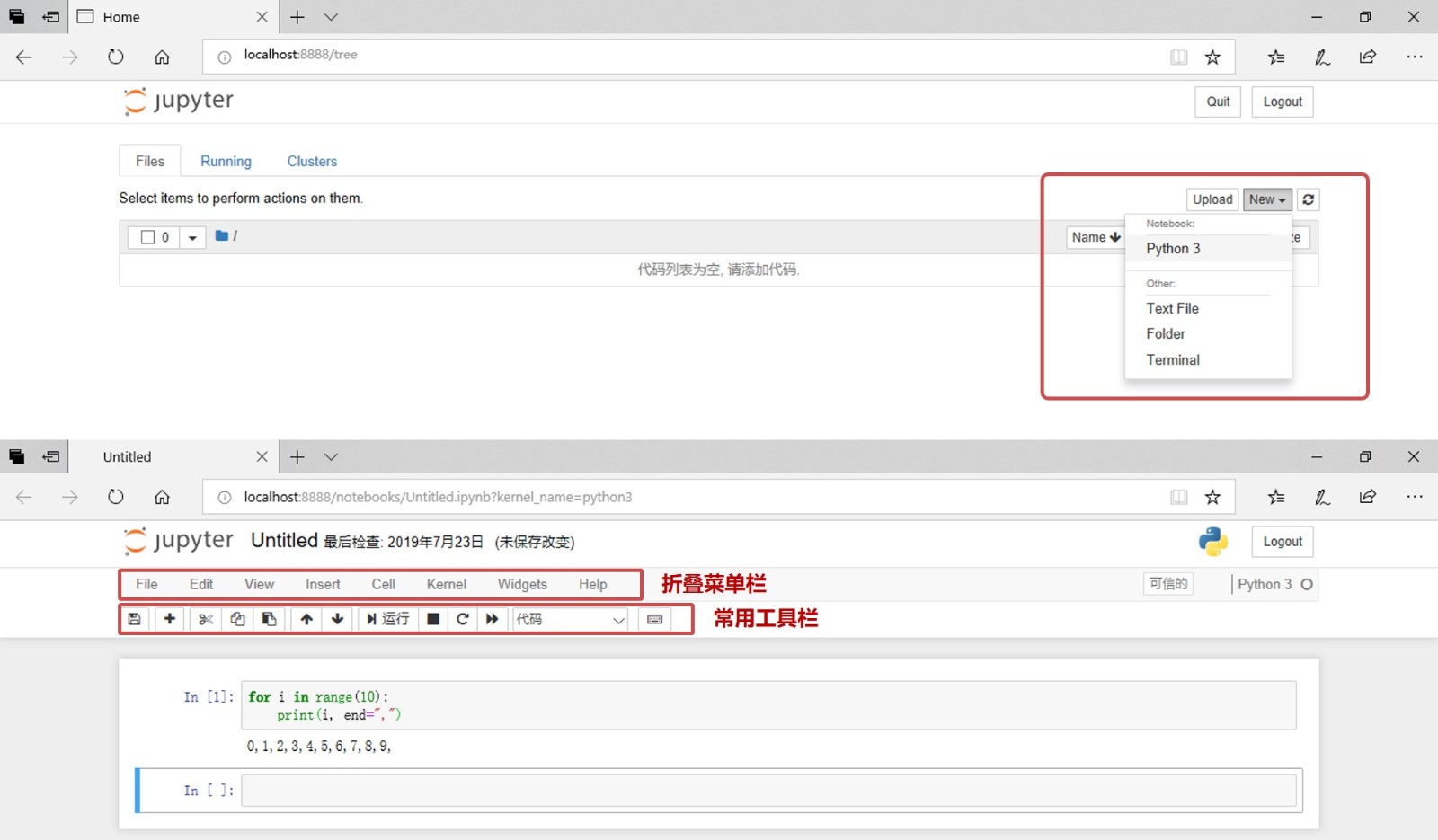The width and height of the screenshot is (1438, 840).
Task: Interrupt the kernel with stop icon
Action: pyautogui.click(x=433, y=619)
